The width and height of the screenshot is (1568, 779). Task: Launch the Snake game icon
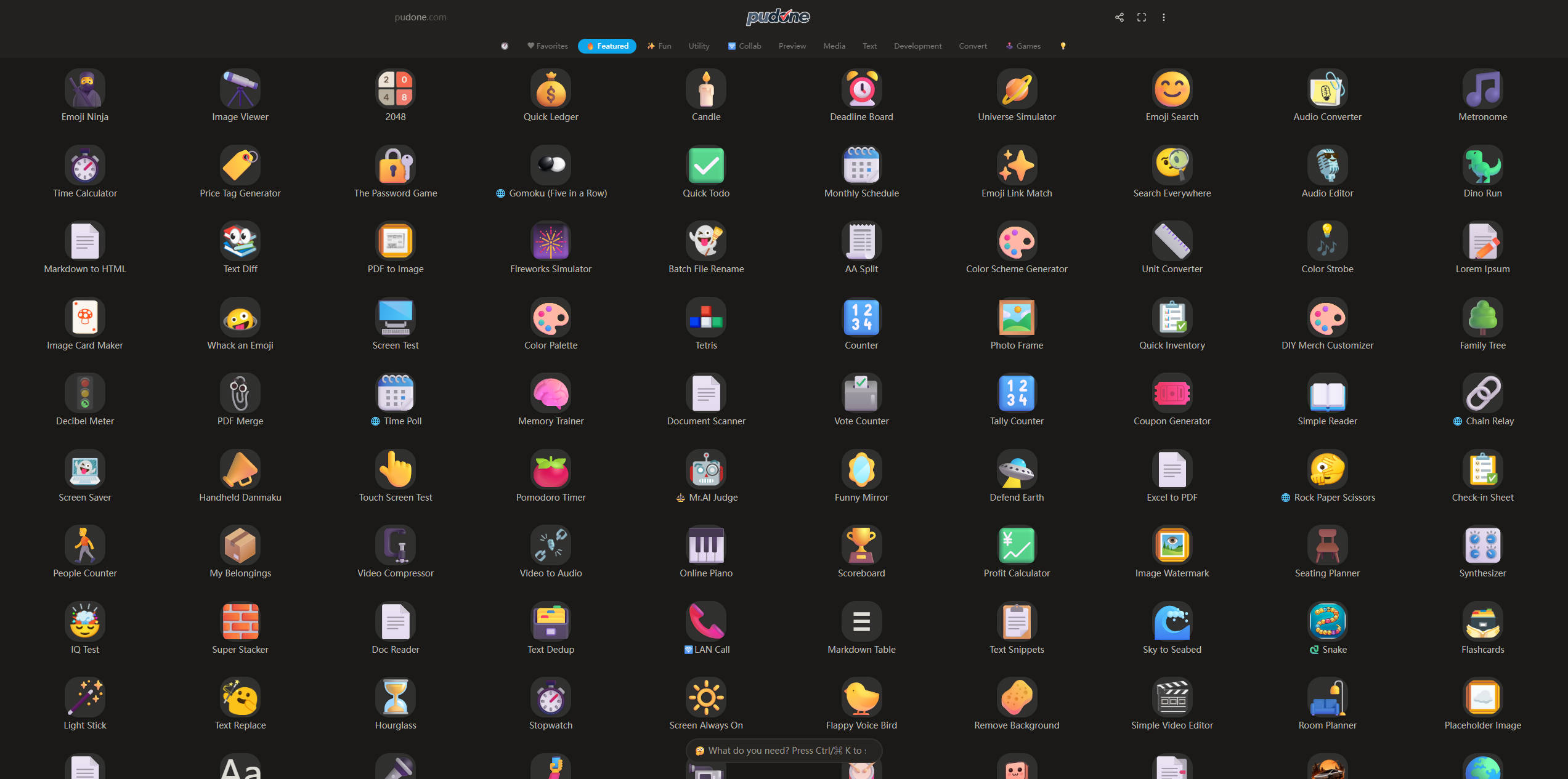point(1327,621)
